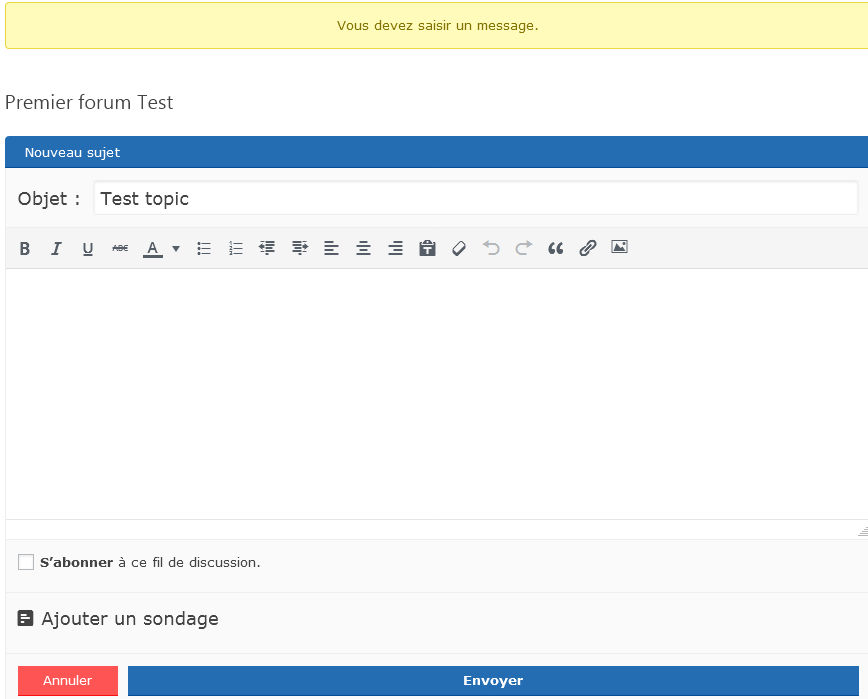This screenshot has height=699, width=868.
Task: Insert an image into the message
Action: (x=620, y=247)
